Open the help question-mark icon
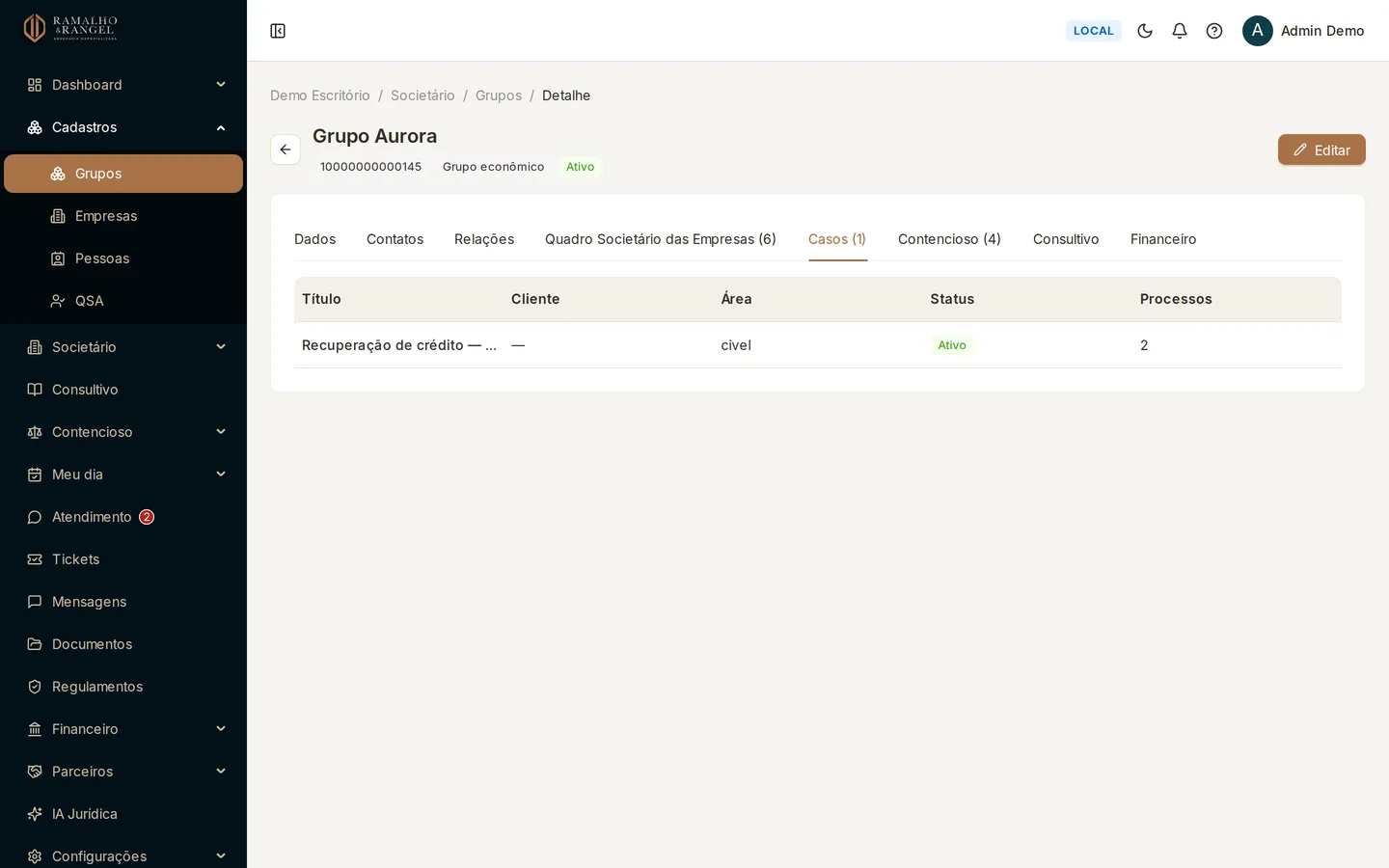The image size is (1389, 868). (x=1214, y=31)
